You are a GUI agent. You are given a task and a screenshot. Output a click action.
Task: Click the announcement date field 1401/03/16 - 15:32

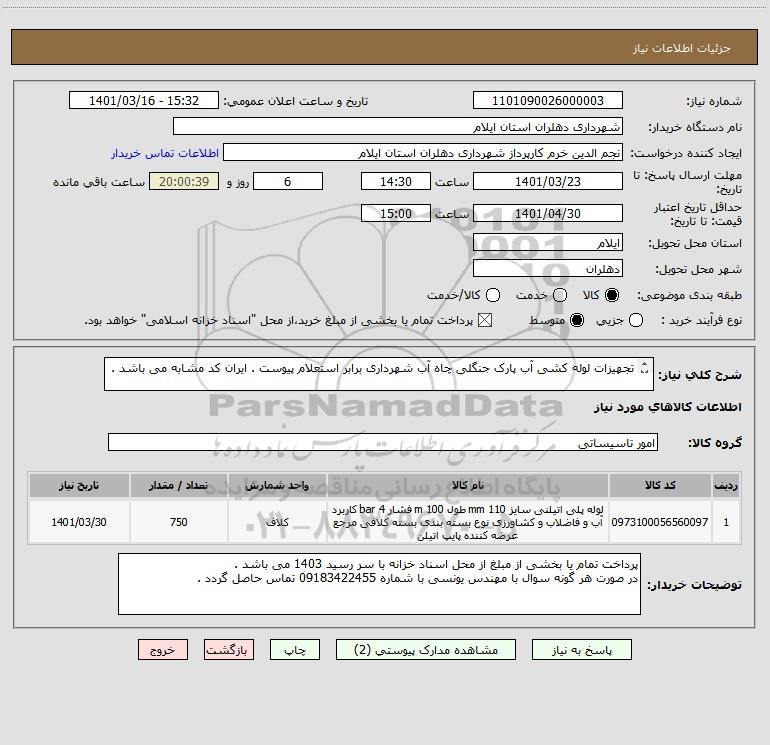144,101
